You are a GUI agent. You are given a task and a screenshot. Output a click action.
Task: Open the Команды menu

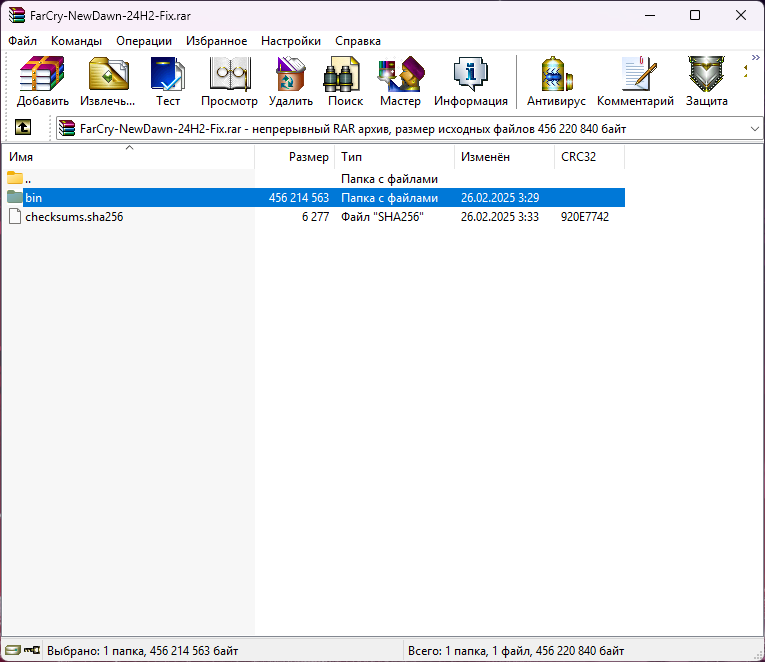(76, 41)
